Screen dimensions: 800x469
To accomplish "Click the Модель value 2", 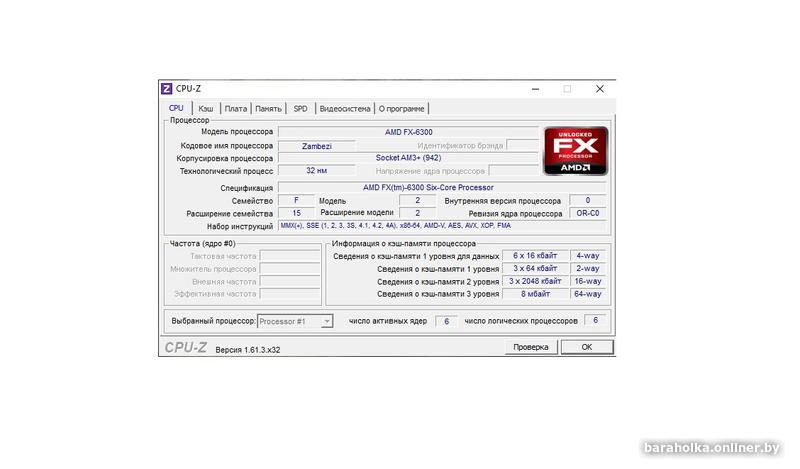I will click(x=417, y=201).
